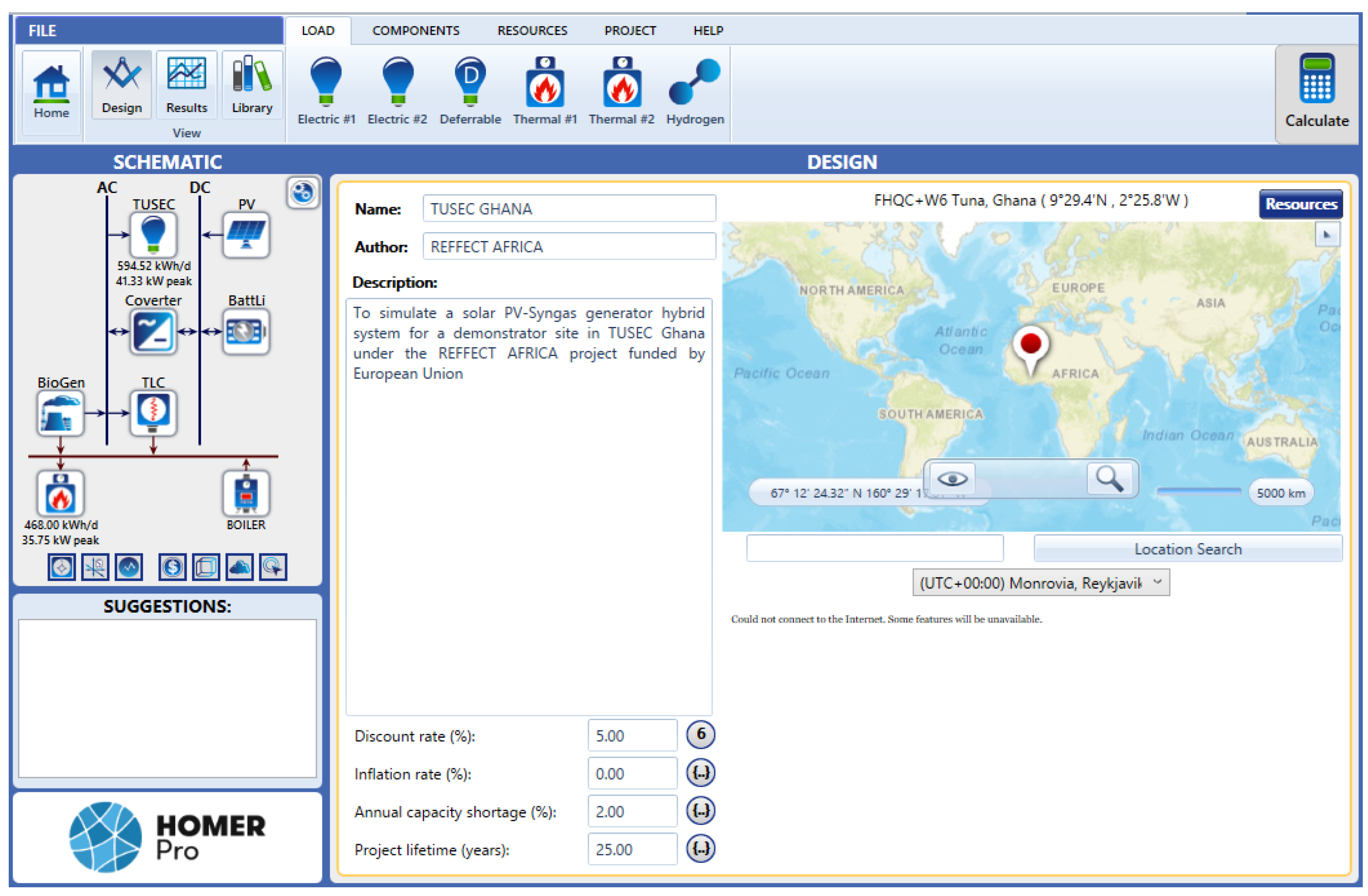
Task: Open the time zone dropdown
Action: coord(1040,583)
